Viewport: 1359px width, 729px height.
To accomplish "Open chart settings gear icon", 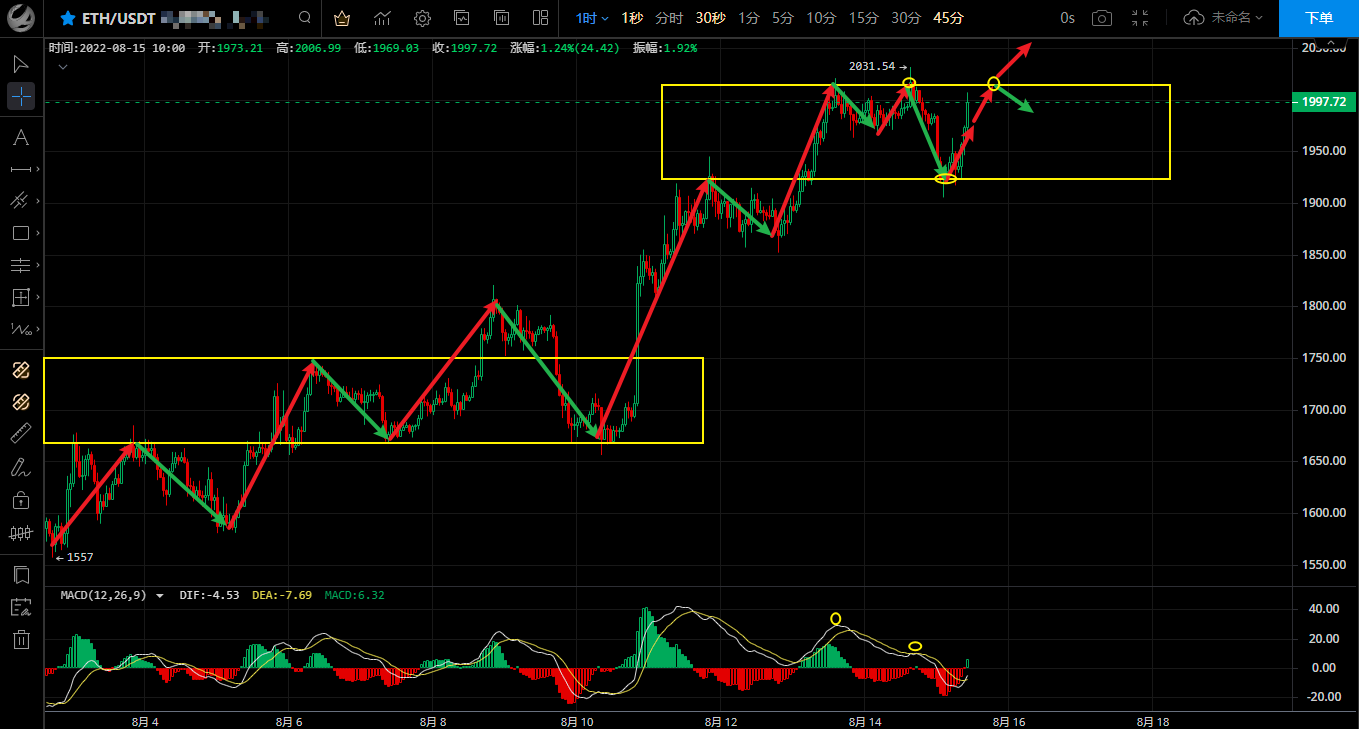I will pyautogui.click(x=422, y=18).
